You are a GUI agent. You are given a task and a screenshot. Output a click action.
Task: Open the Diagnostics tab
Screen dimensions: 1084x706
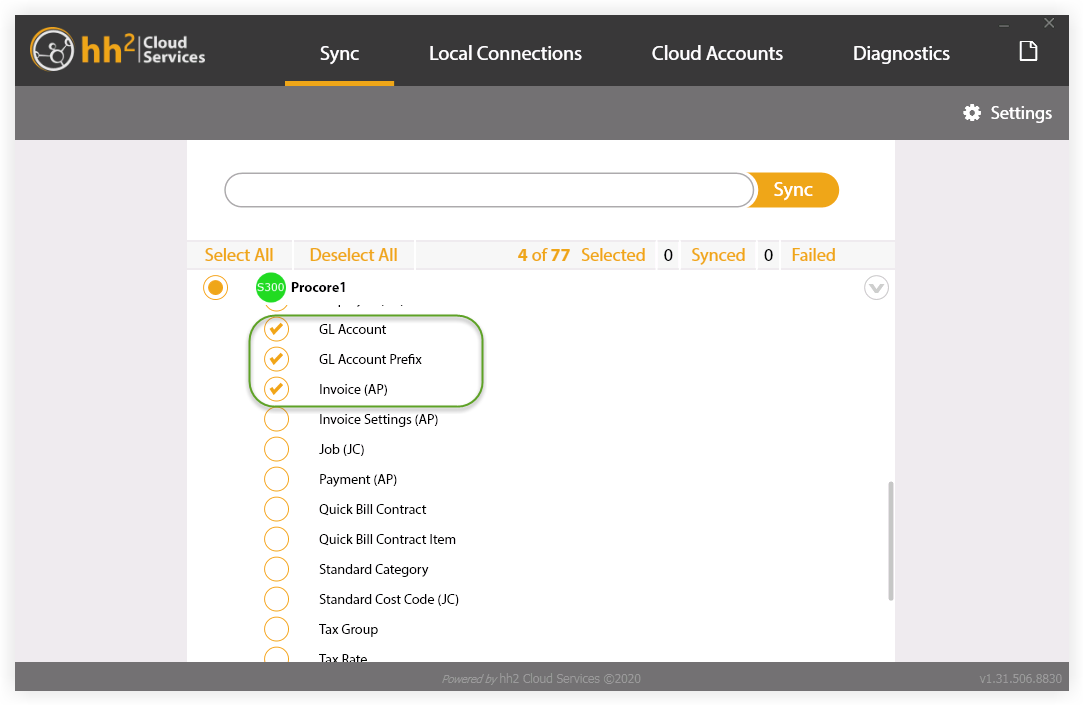tap(901, 53)
